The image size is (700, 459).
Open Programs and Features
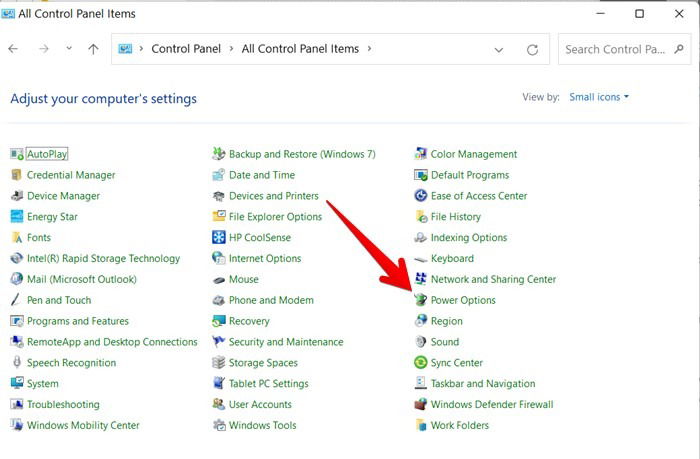78,321
